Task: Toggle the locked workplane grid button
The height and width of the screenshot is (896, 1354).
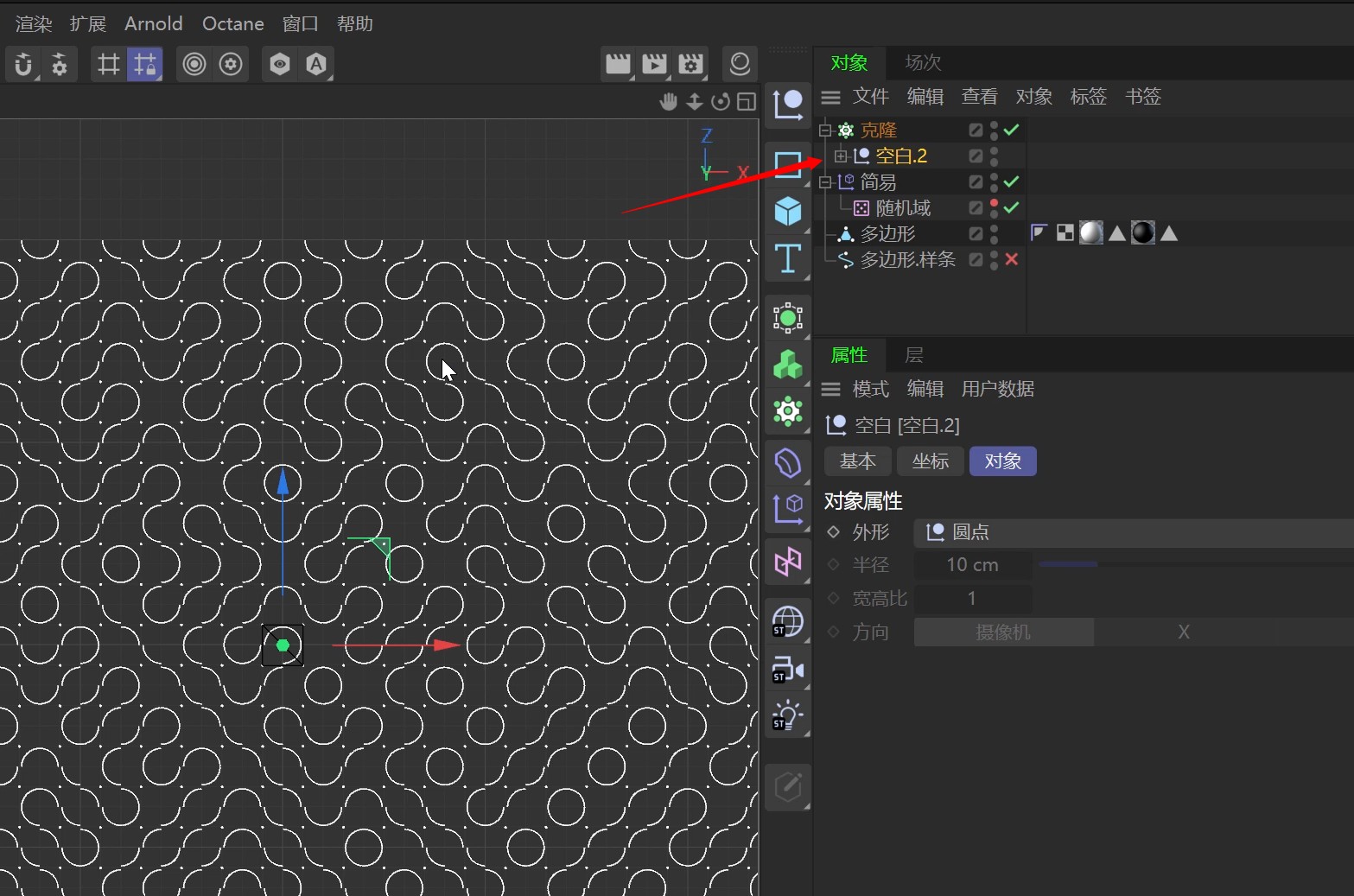Action: click(x=144, y=64)
